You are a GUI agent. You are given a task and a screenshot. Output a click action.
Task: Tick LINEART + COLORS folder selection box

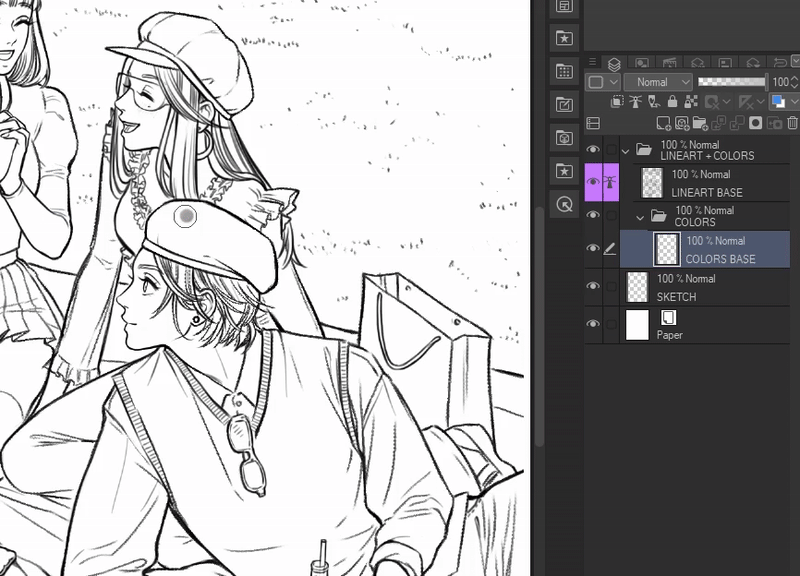611,149
